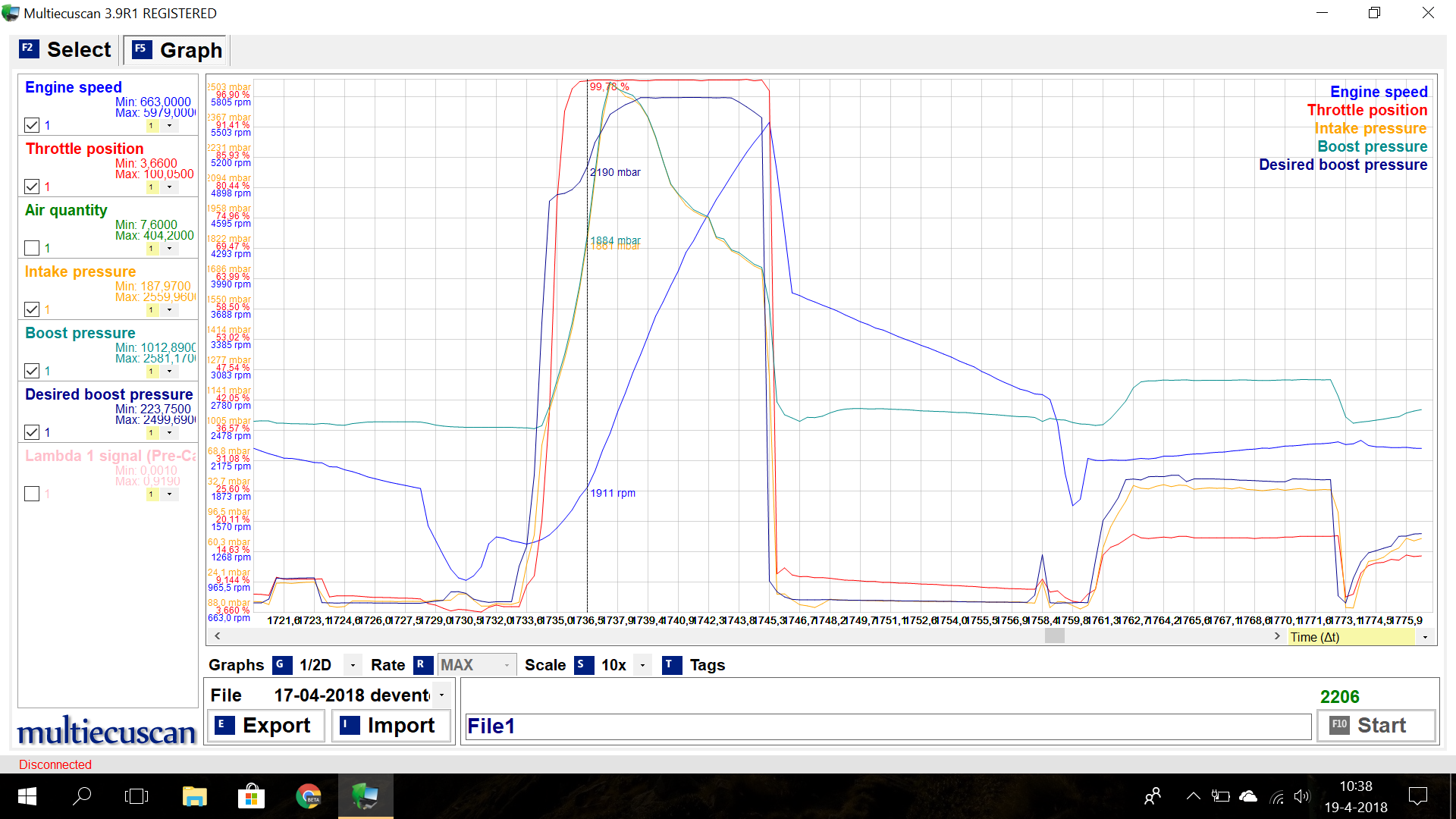Open Microsoft Store from taskbar

pos(251,796)
